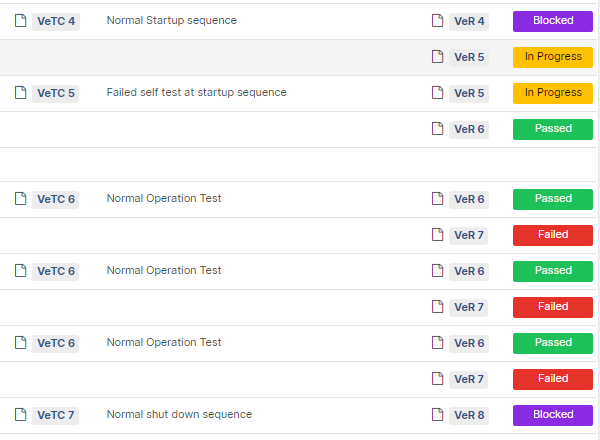Click the Blocked status next to VeR 8
The height and width of the screenshot is (440, 600).
[x=553, y=415]
